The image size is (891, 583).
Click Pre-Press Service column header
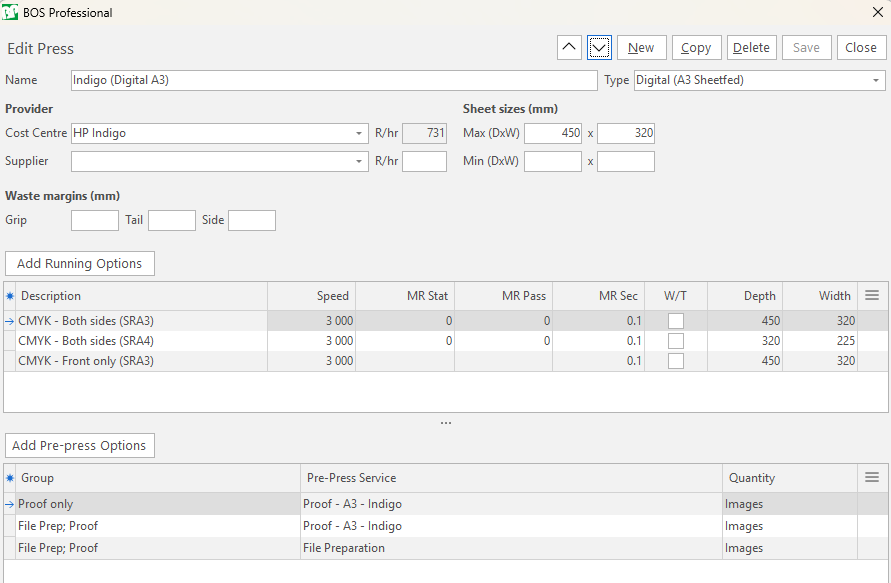coord(511,478)
